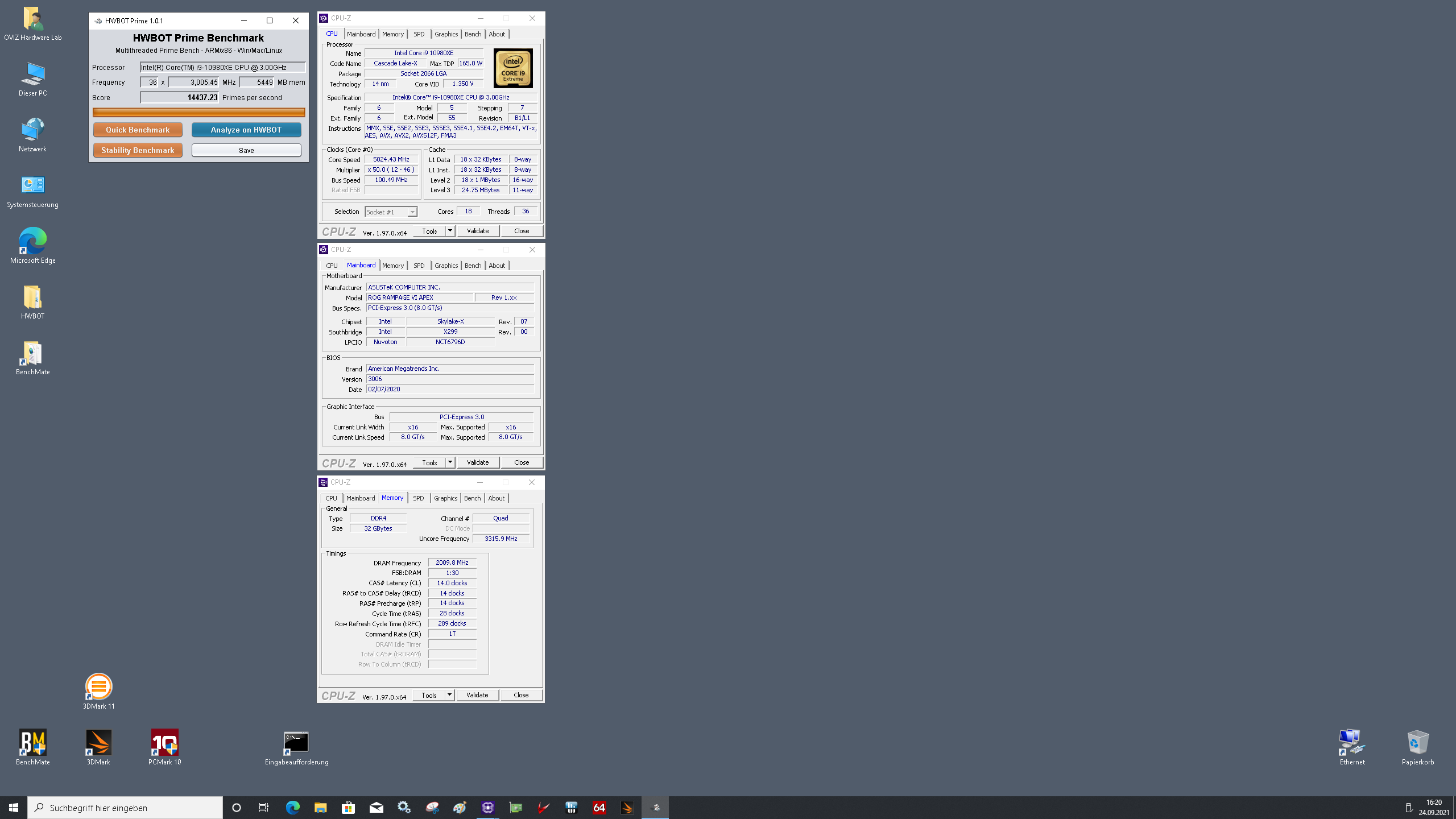The width and height of the screenshot is (1456, 819).
Task: Expand Socket #1 selection dropdown
Action: pyautogui.click(x=412, y=212)
